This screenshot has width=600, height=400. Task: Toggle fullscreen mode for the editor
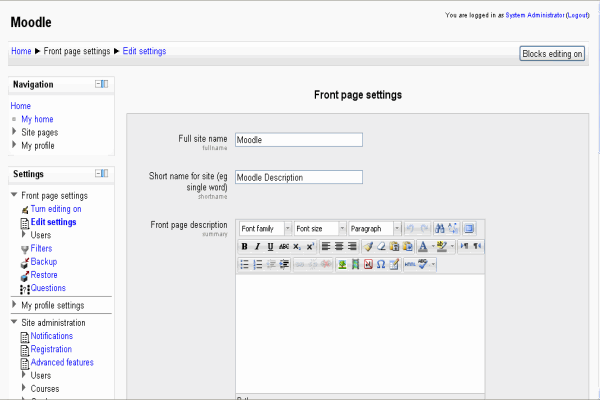click(x=469, y=228)
